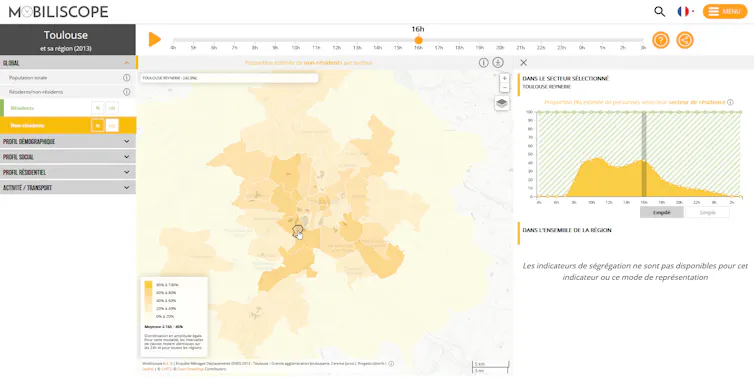Close the right sector panel
Screen dimensions: 754x379
(x=524, y=63)
